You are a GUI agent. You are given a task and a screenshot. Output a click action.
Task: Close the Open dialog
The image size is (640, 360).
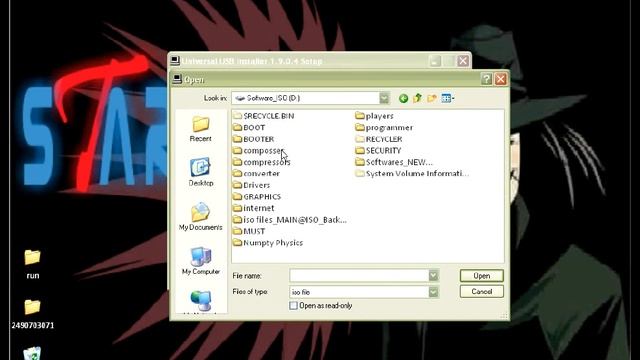501,79
